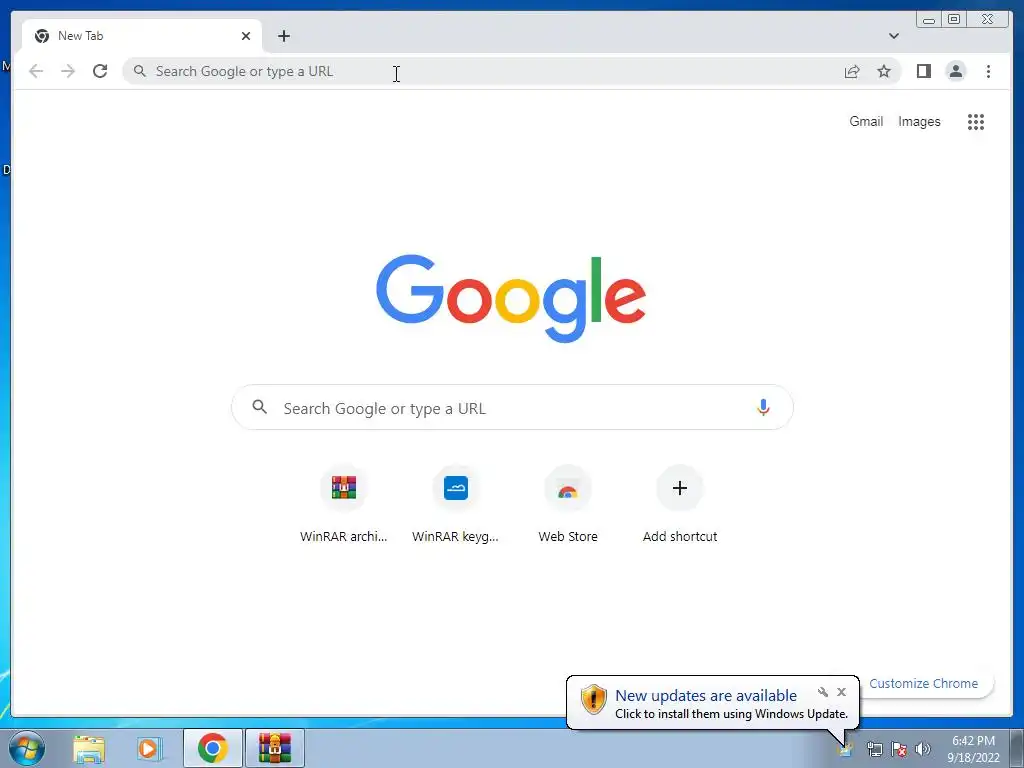
Task: Open the volume speaker icon
Action: click(x=923, y=750)
